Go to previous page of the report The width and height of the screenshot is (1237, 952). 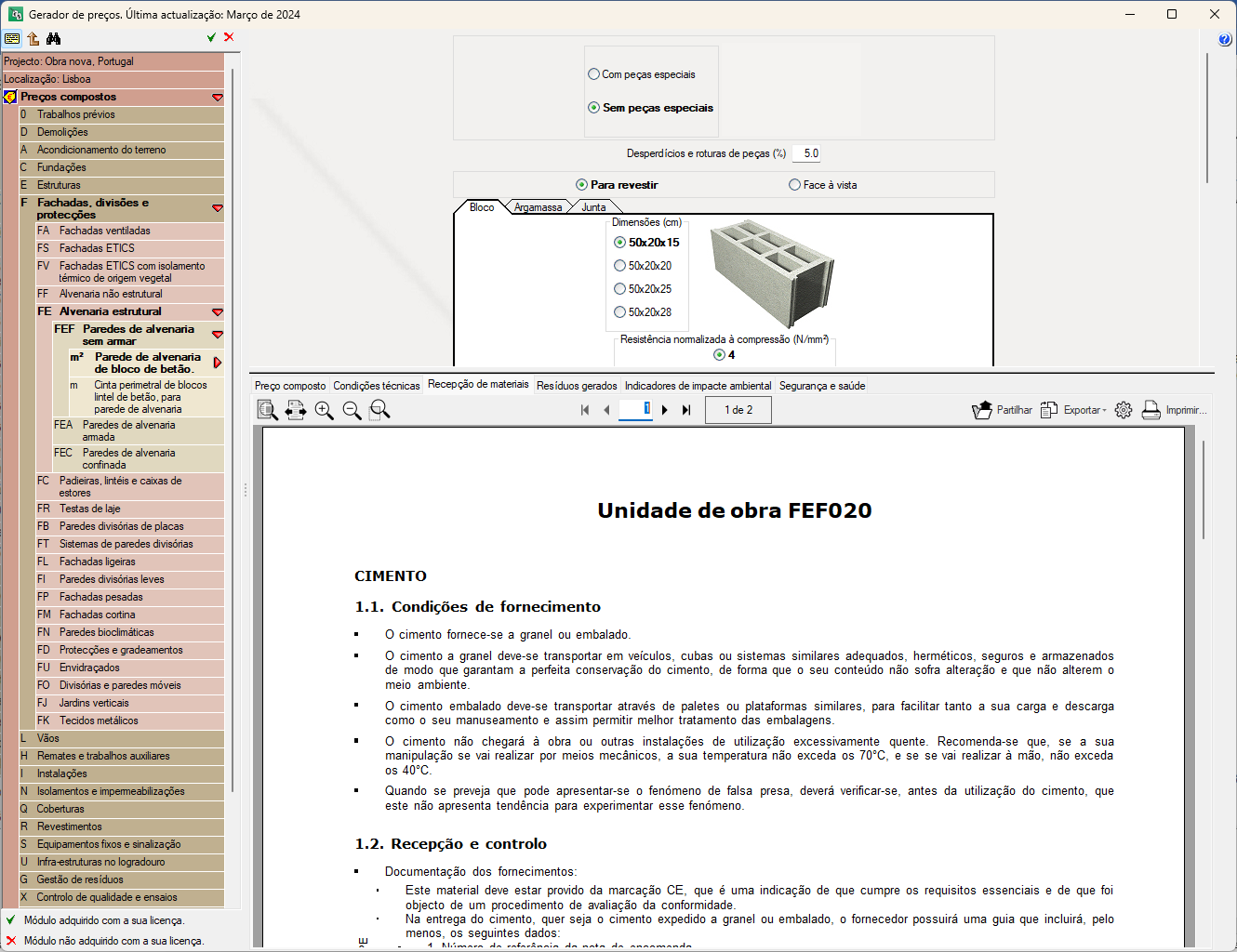click(606, 410)
